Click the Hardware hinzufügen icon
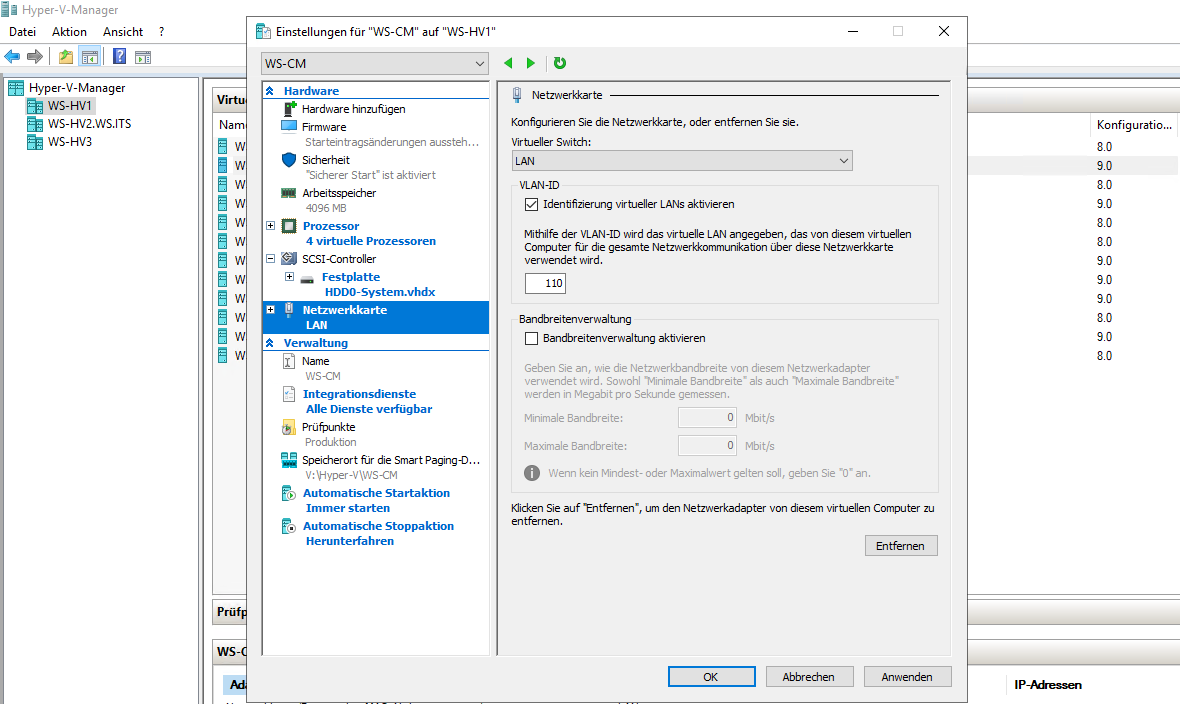The image size is (1180, 704). point(289,108)
